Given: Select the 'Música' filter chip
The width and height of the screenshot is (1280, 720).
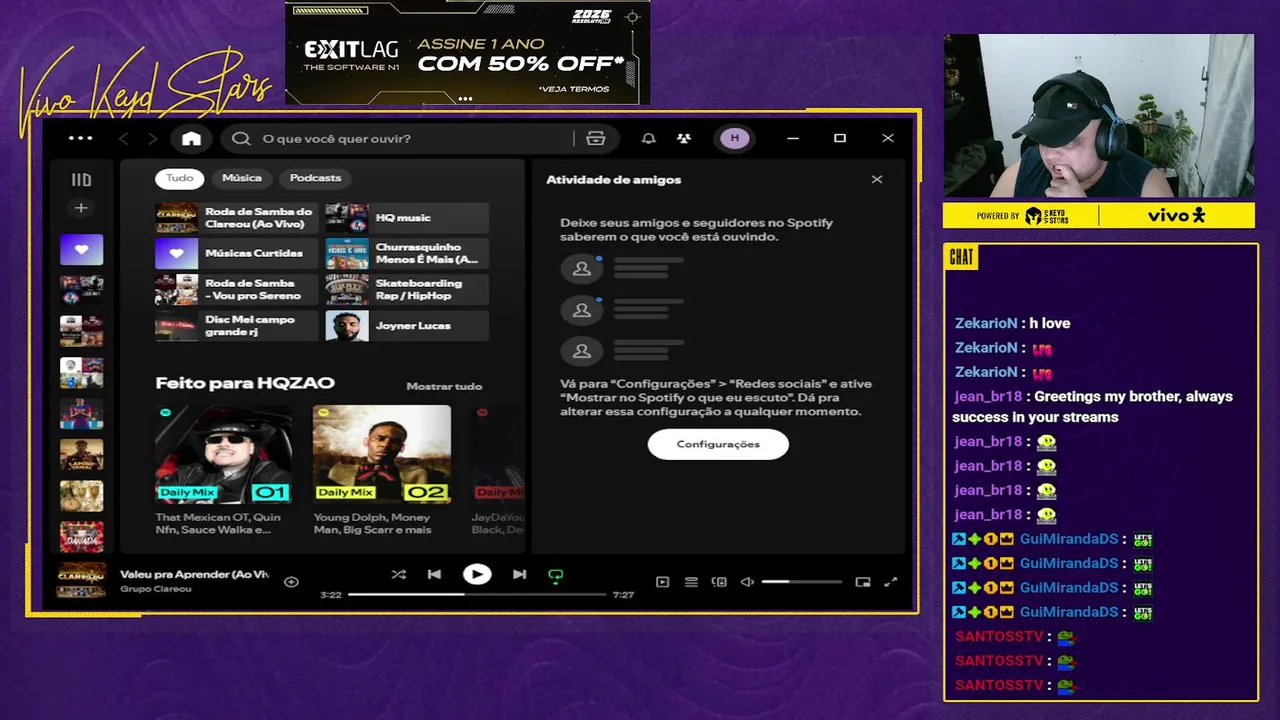Looking at the screenshot, I should [241, 178].
